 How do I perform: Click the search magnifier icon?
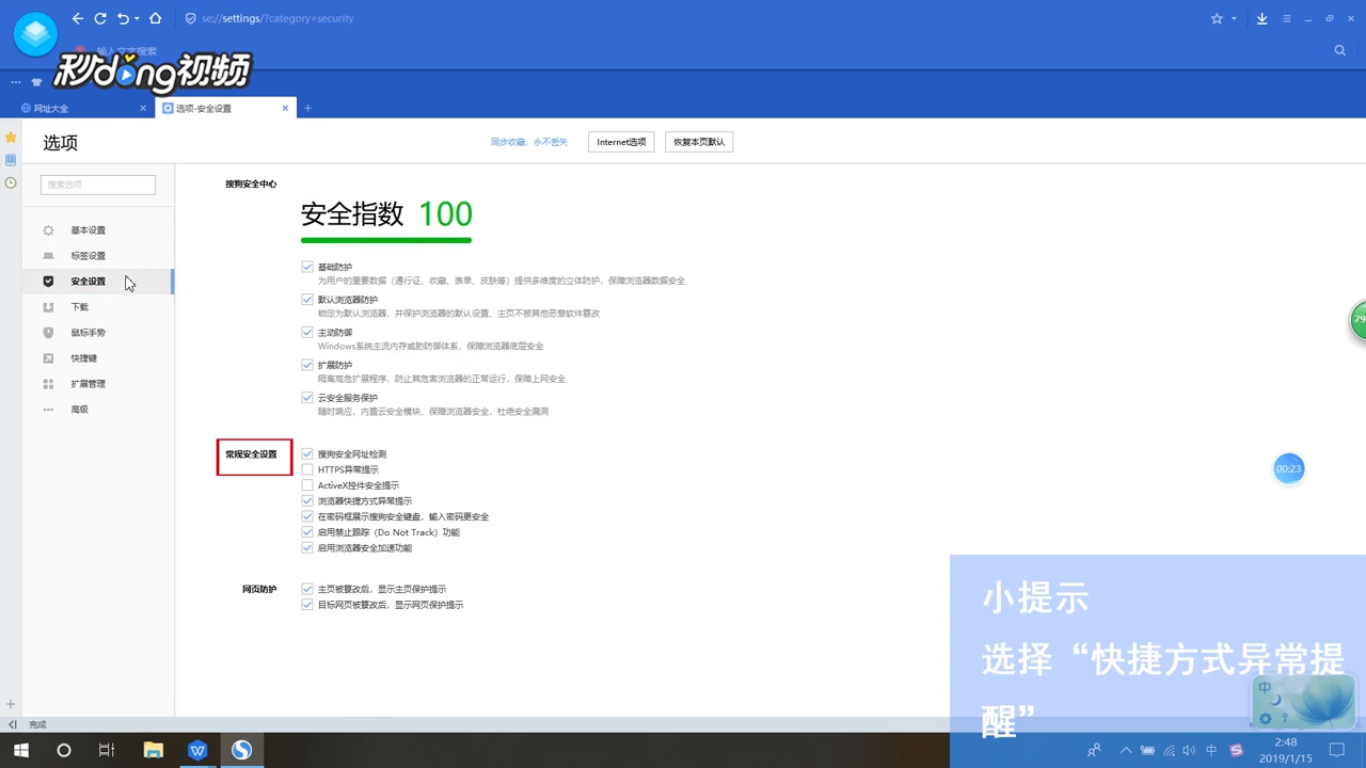click(x=1340, y=50)
